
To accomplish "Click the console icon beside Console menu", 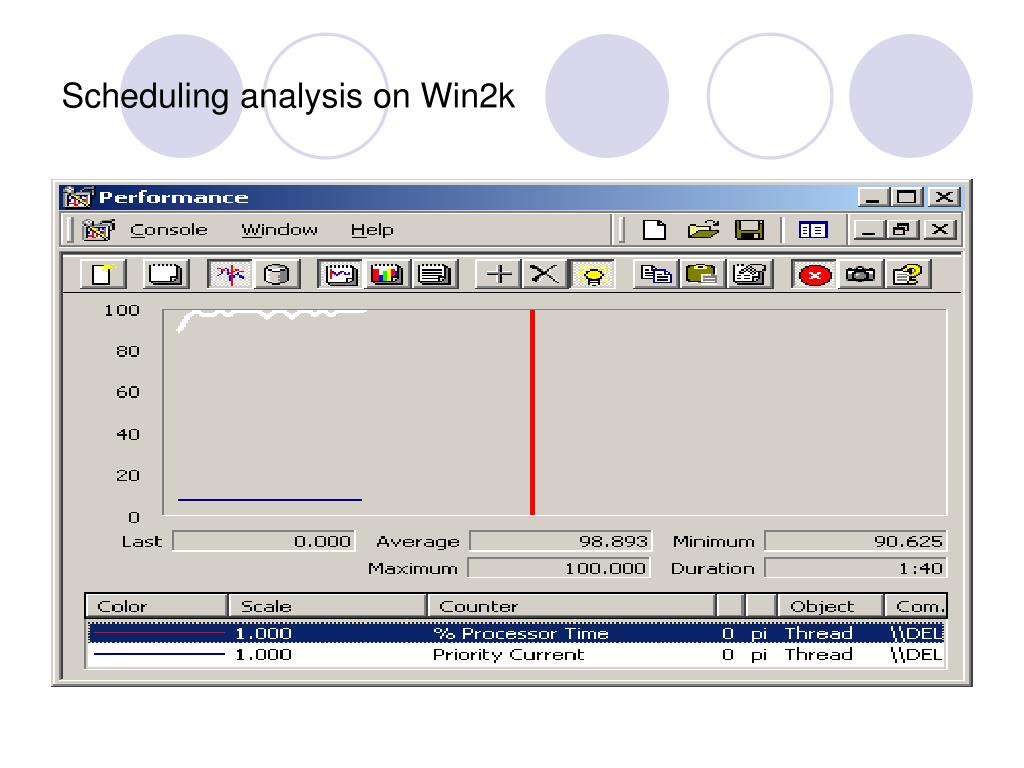I will [x=99, y=230].
